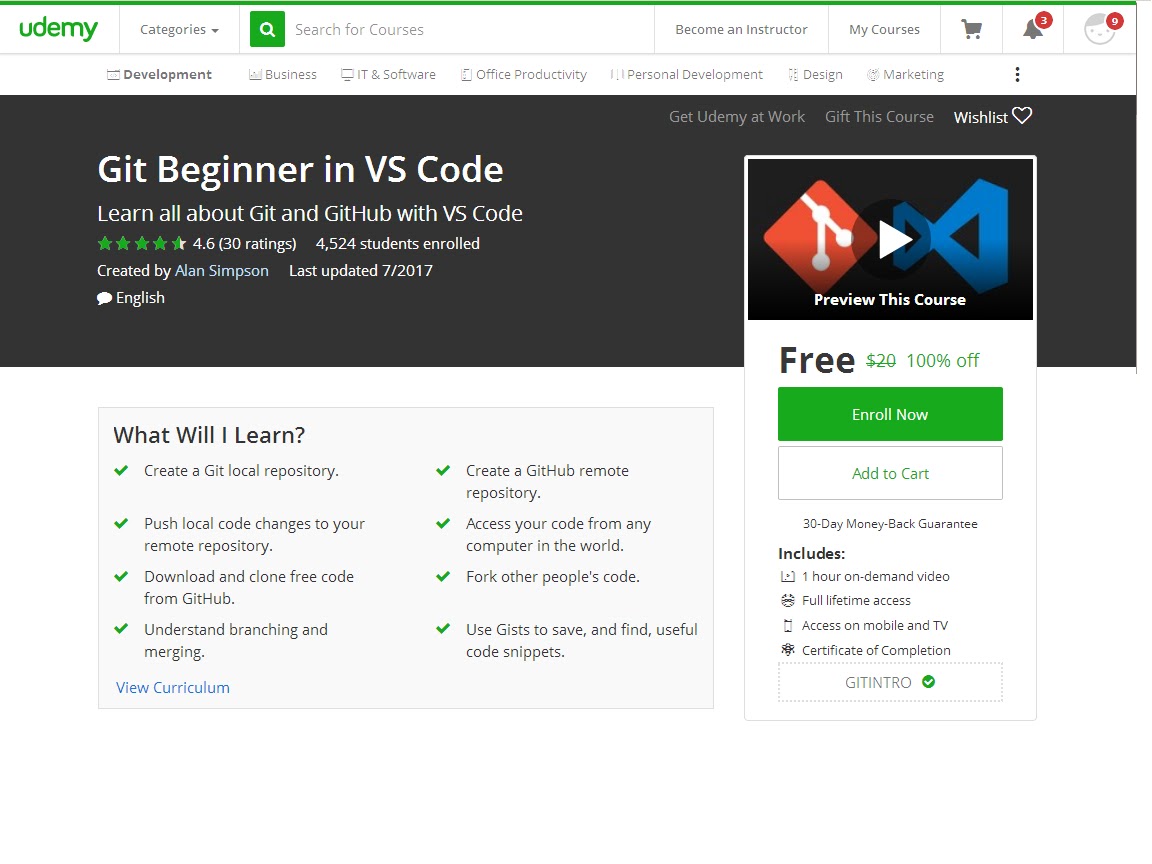The height and width of the screenshot is (864, 1152).
Task: Click 'Access your code from any computer' item
Action: click(558, 535)
